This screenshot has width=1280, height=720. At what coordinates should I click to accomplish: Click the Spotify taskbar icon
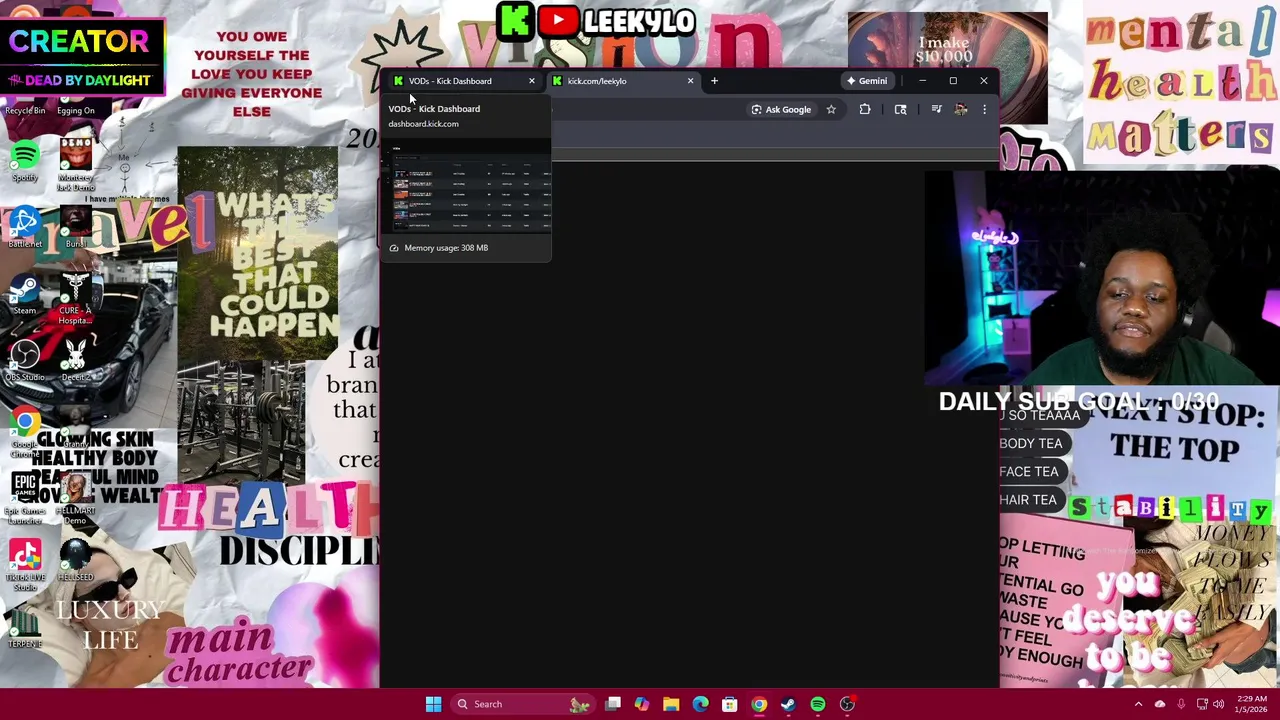tap(817, 704)
